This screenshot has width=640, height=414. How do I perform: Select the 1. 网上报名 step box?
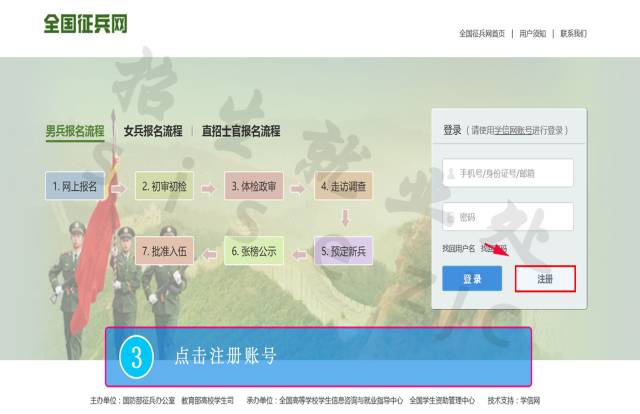(74, 186)
